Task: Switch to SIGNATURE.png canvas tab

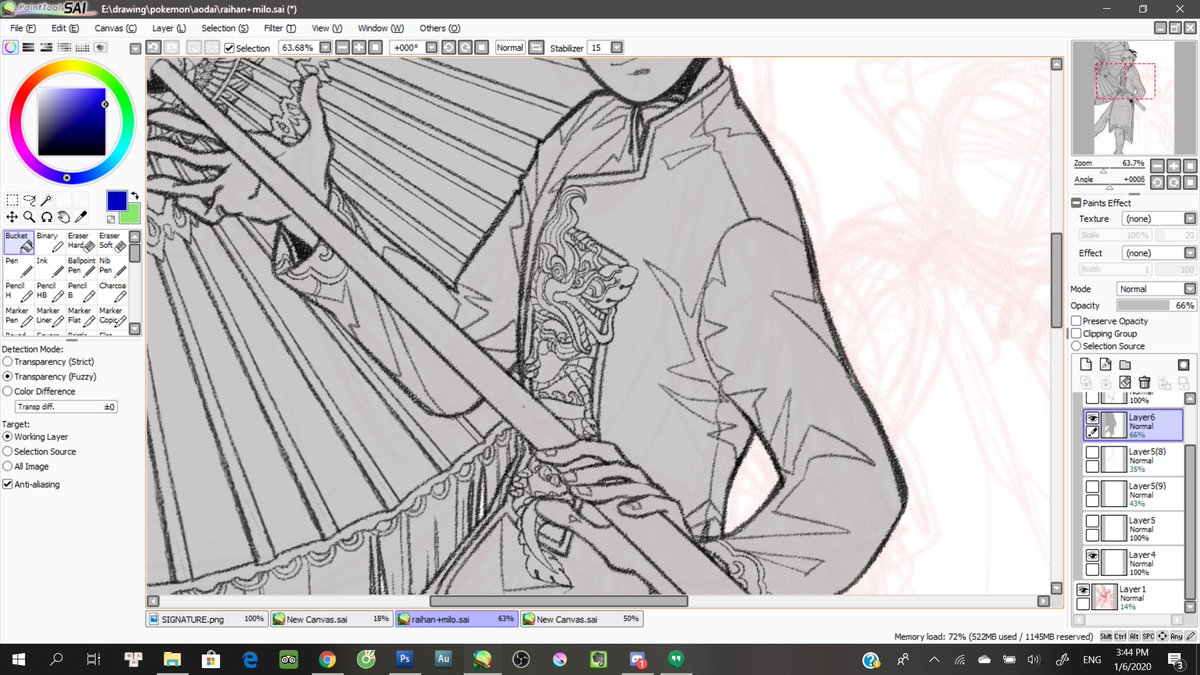Action: (207, 619)
